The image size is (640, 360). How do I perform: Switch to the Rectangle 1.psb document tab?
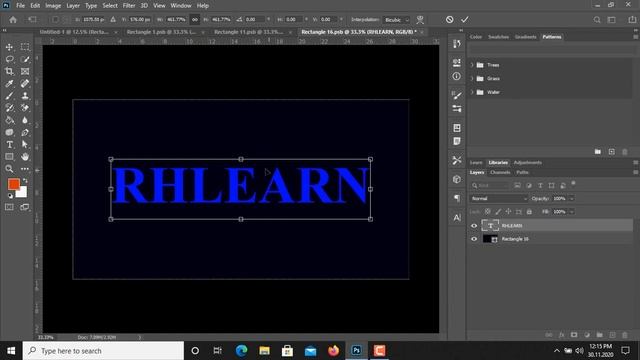[161, 32]
